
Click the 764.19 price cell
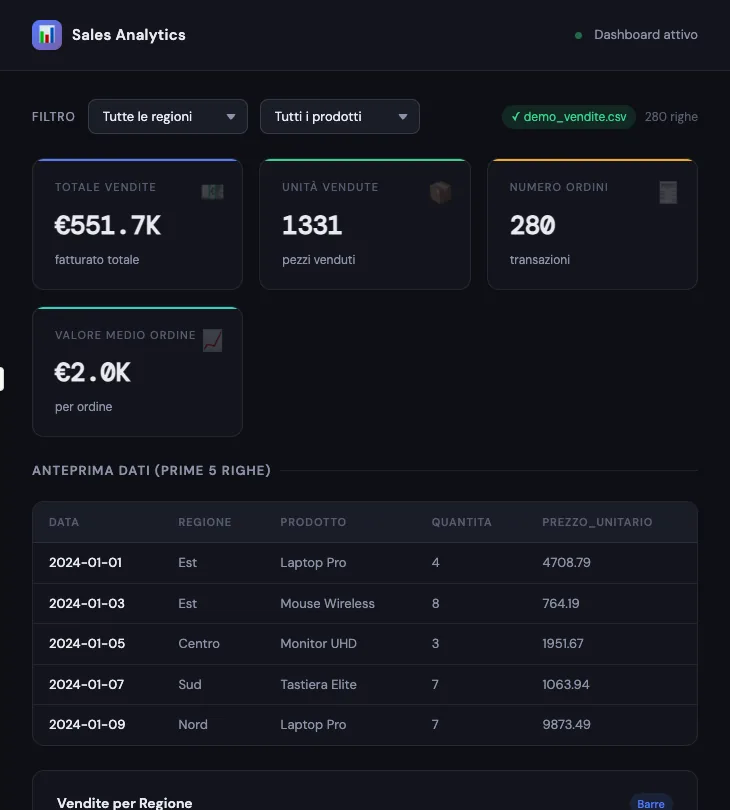(561, 603)
